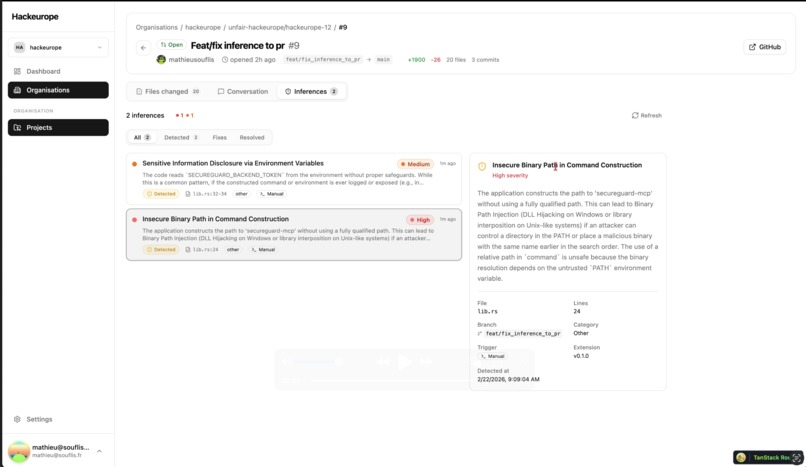The height and width of the screenshot is (467, 806).
Task: Select Insecure Binary Path inference card
Action: tap(294, 234)
